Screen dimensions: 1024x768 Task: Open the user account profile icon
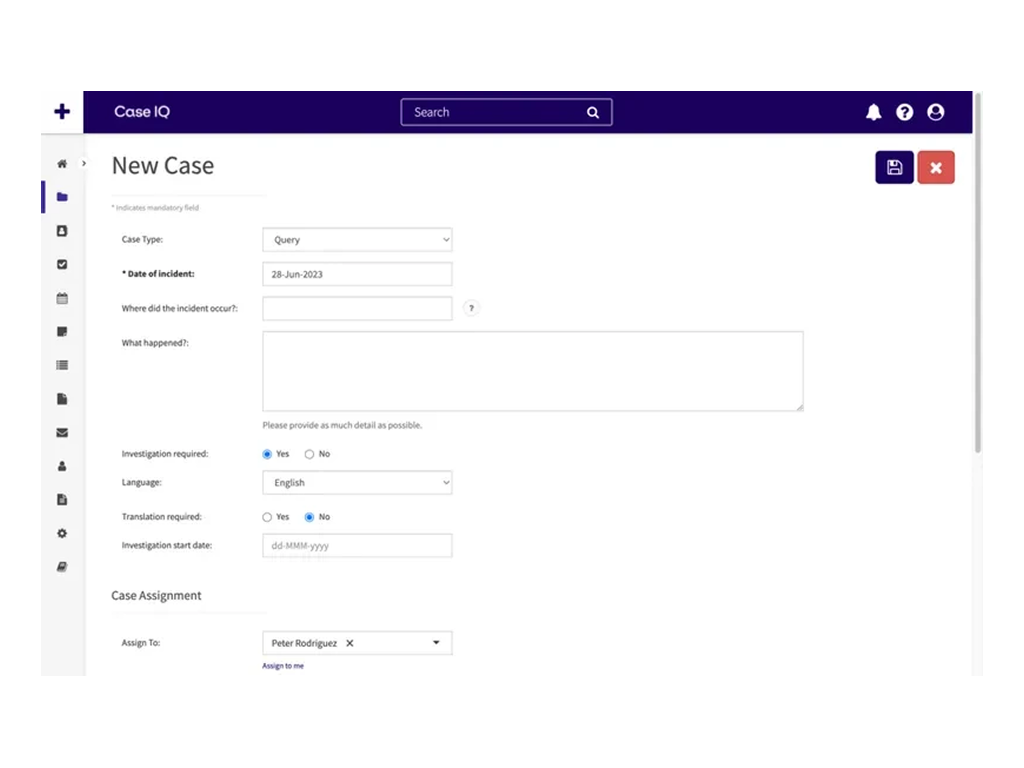click(x=935, y=112)
